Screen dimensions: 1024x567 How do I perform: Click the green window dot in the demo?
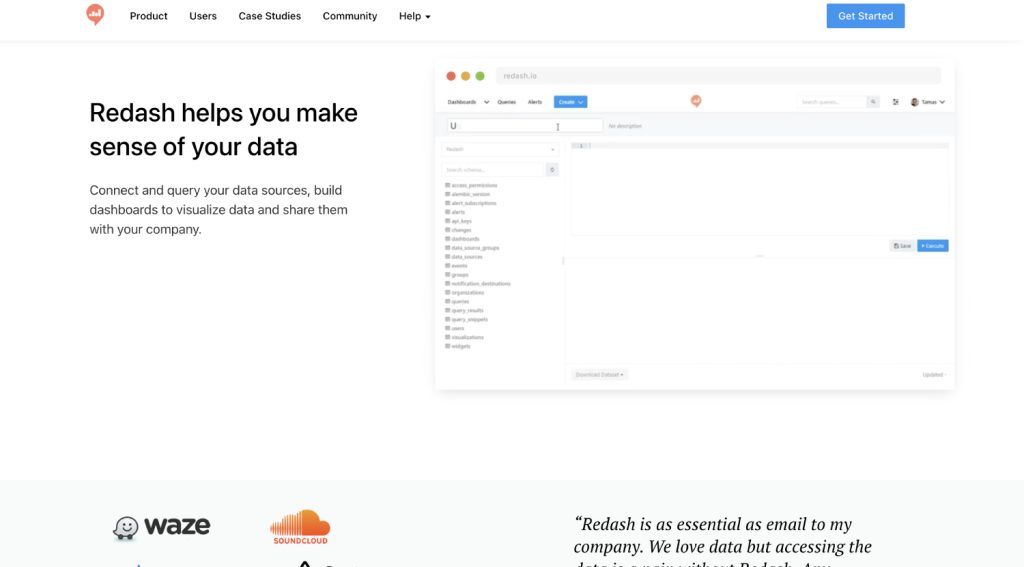coord(480,76)
